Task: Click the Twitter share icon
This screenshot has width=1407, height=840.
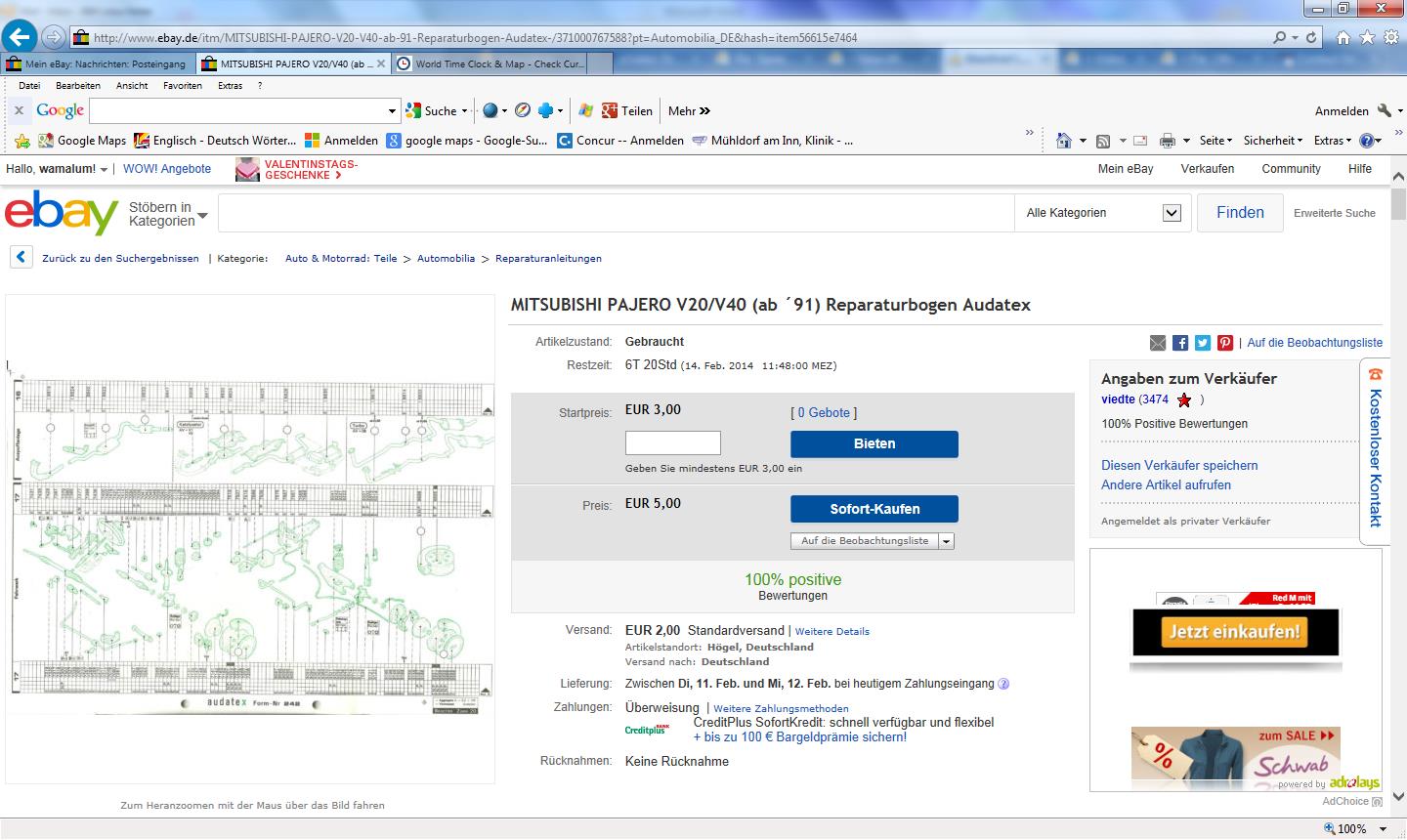Action: [1203, 343]
